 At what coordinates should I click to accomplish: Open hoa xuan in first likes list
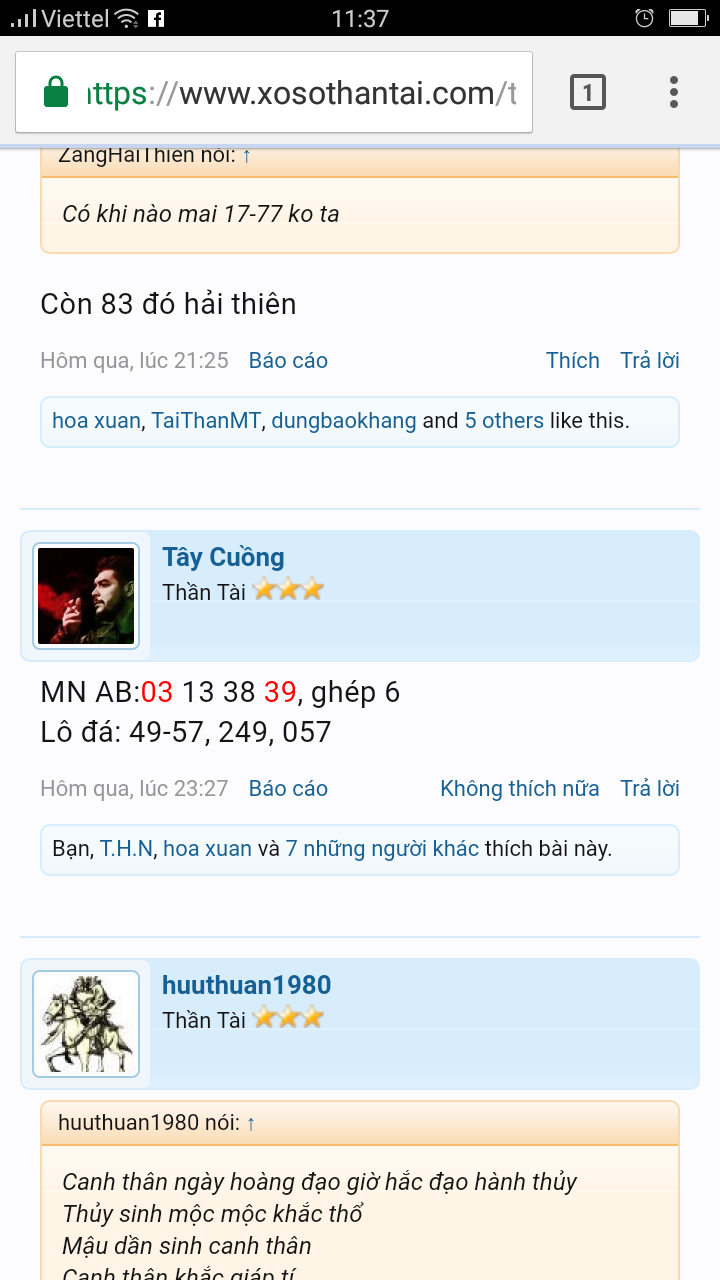(x=96, y=421)
